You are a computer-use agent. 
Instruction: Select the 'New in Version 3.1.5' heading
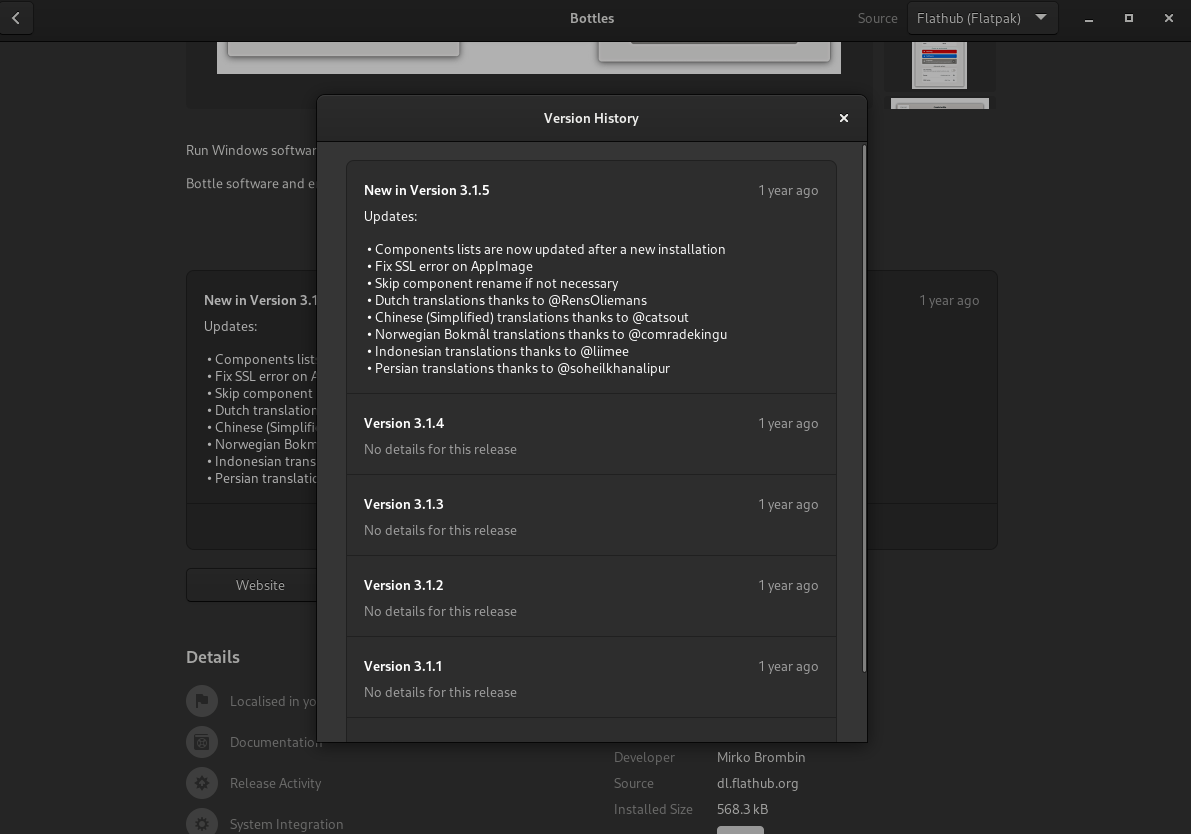[426, 190]
